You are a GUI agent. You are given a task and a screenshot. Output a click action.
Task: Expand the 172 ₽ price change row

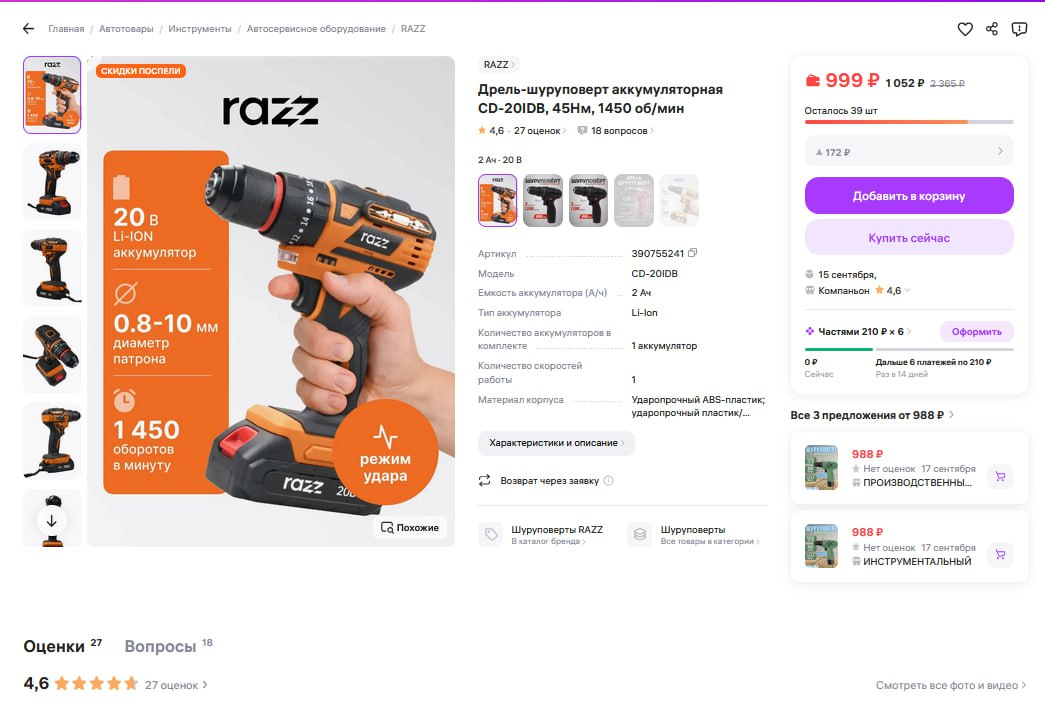click(x=909, y=152)
